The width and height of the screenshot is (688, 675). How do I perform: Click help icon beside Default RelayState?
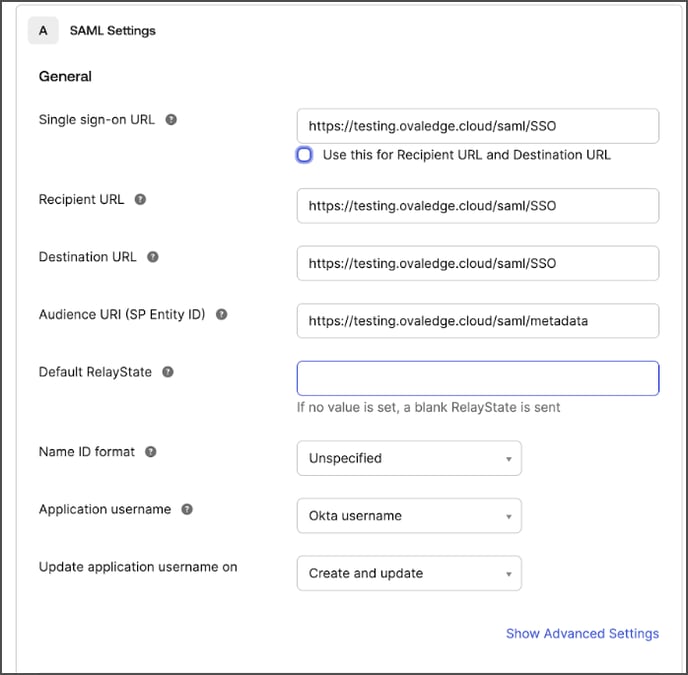click(168, 372)
